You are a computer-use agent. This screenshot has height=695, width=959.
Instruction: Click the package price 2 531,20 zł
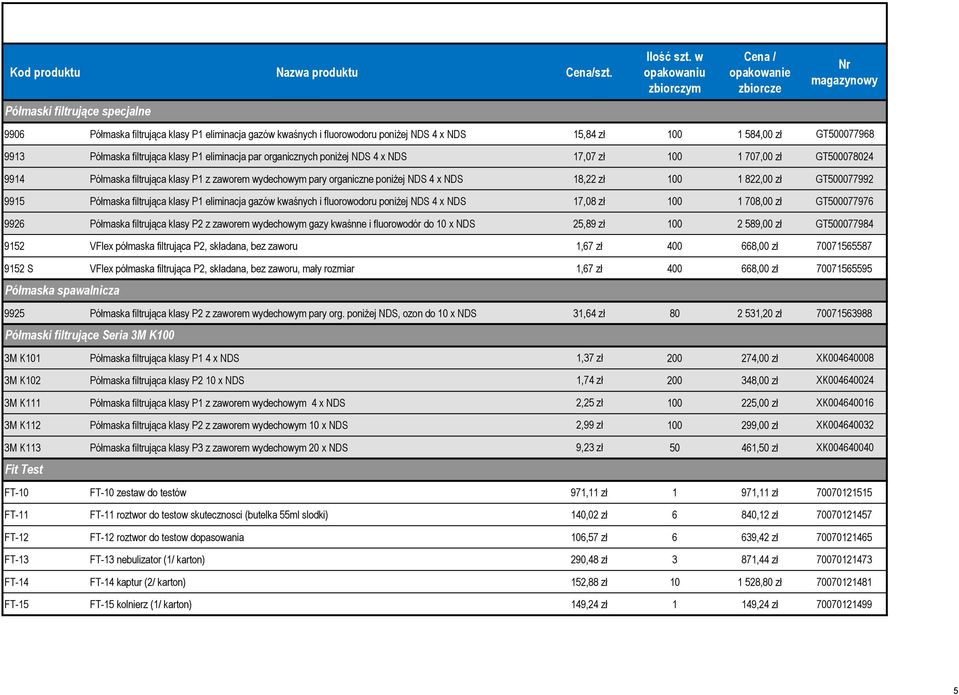(760, 313)
